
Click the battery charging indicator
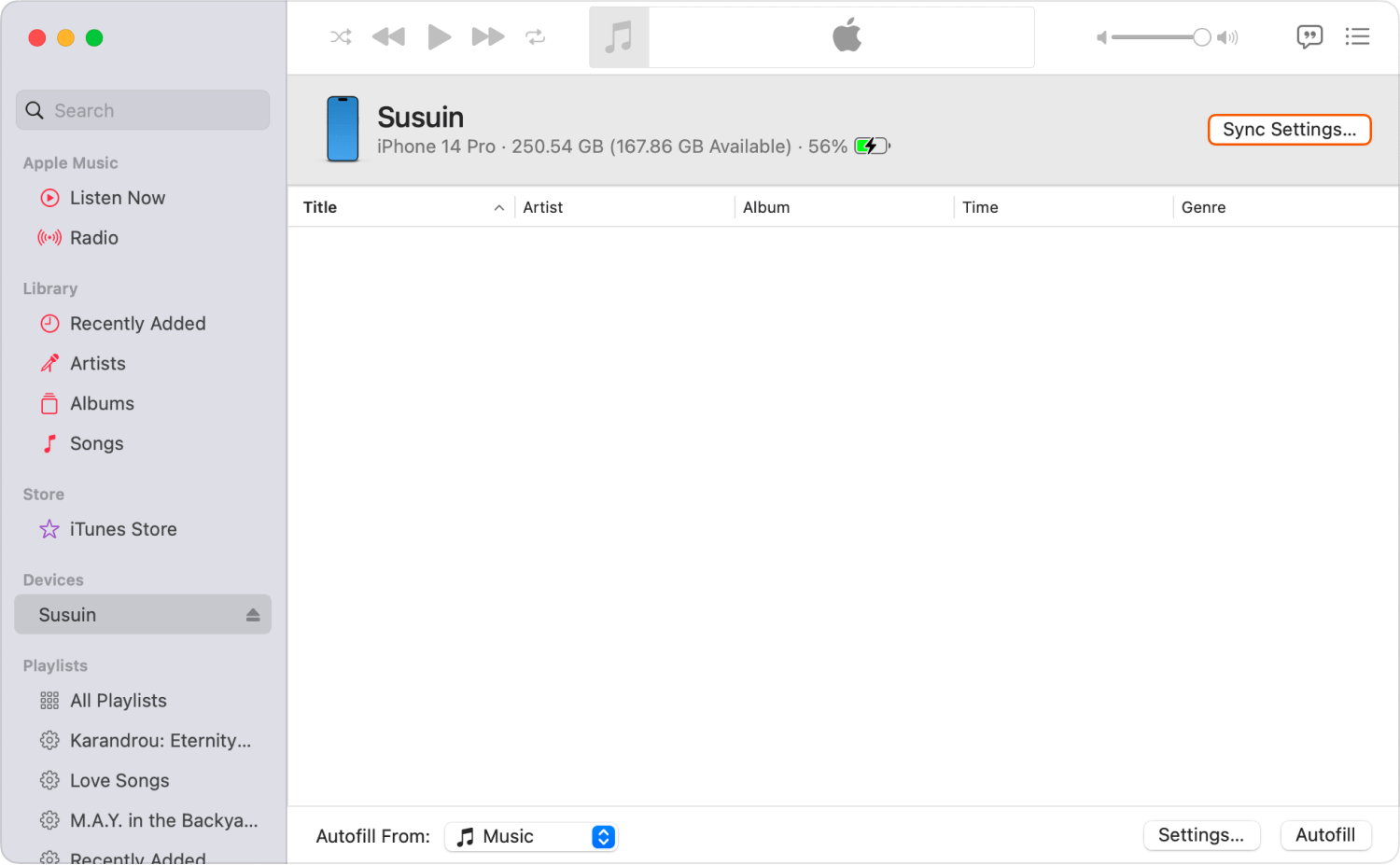coord(873,146)
